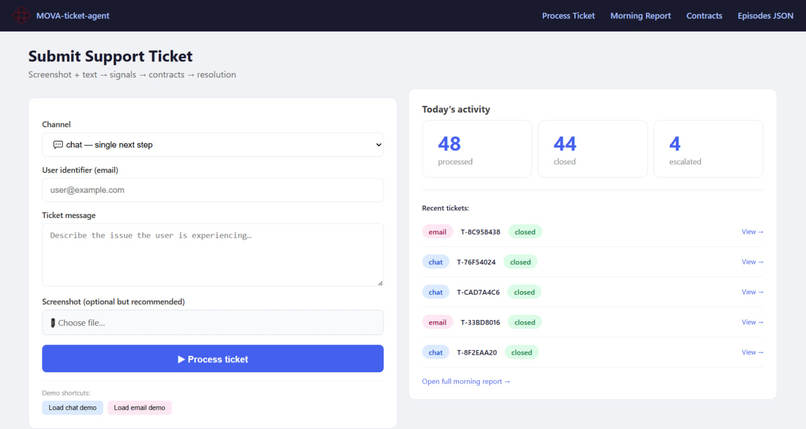Viewport: 806px width, 429px height.
Task: Click closed status of T-76F54024
Action: (x=520, y=262)
